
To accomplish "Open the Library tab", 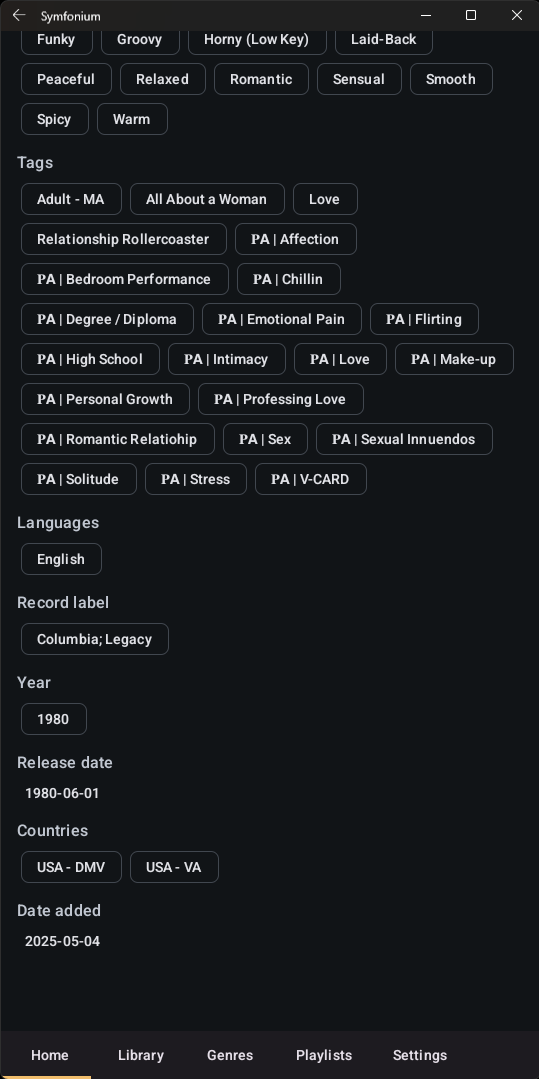I will 140,1055.
